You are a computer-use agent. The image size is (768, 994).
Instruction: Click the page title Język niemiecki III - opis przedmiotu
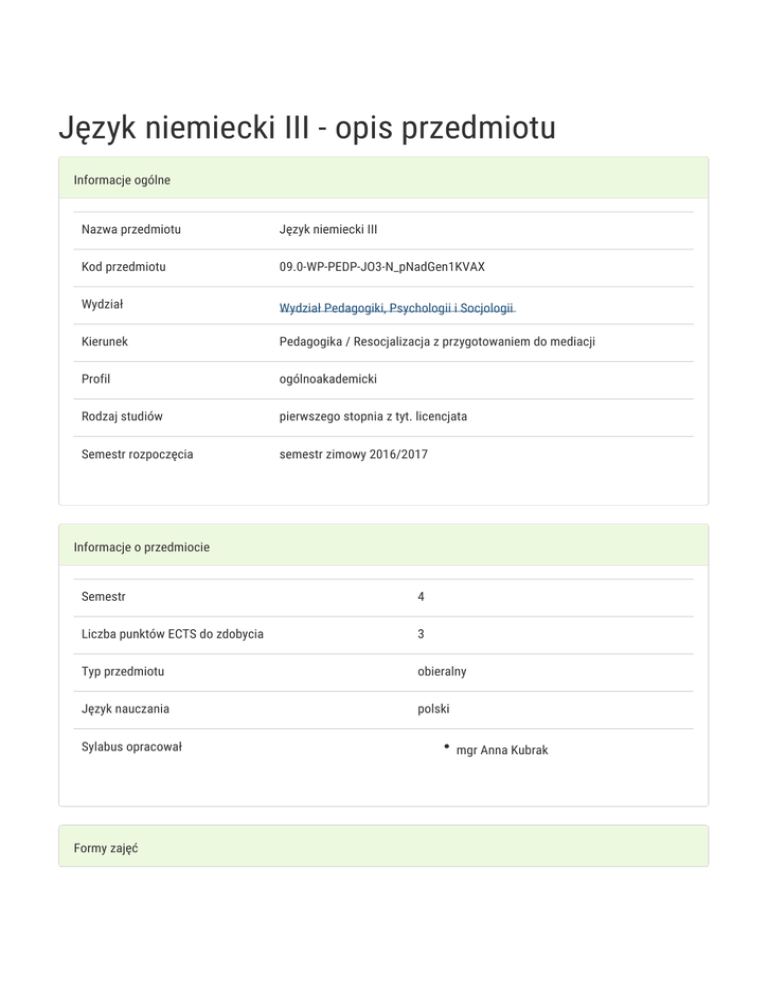pyautogui.click(x=306, y=128)
